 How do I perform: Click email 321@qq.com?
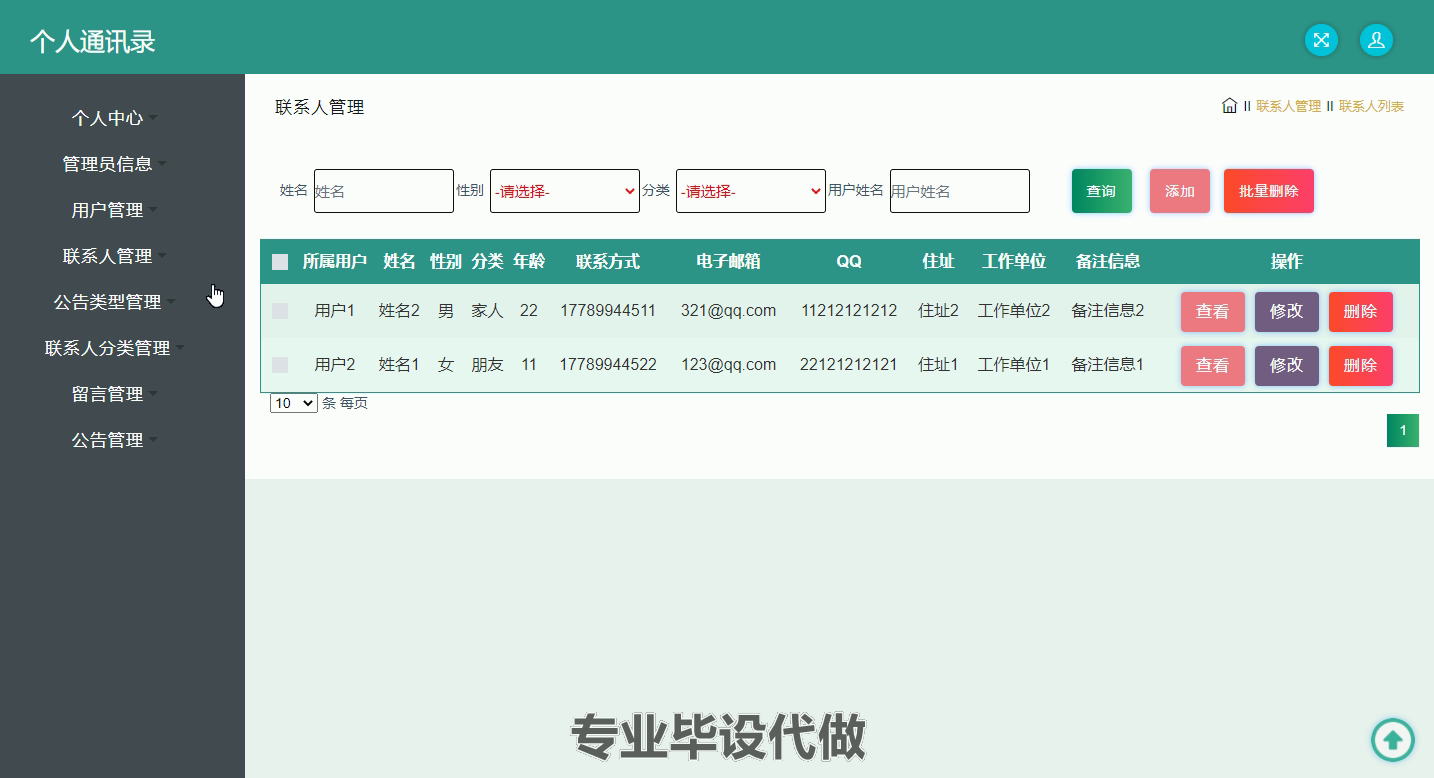[x=728, y=311]
